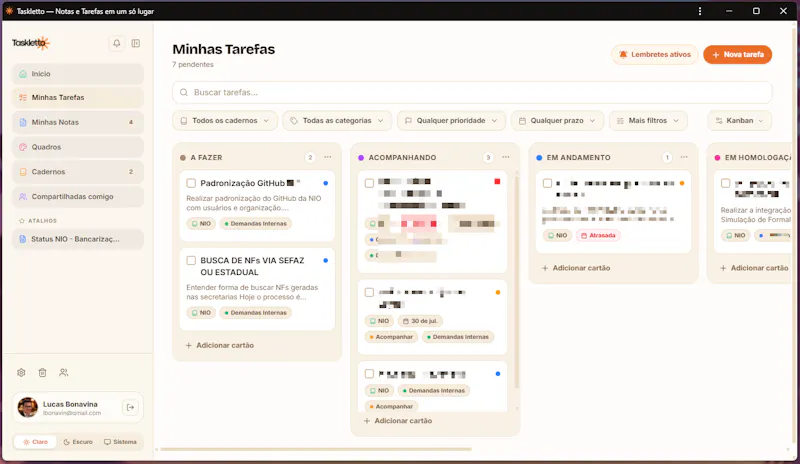Open Minhas Notas in the sidebar

[78, 123]
